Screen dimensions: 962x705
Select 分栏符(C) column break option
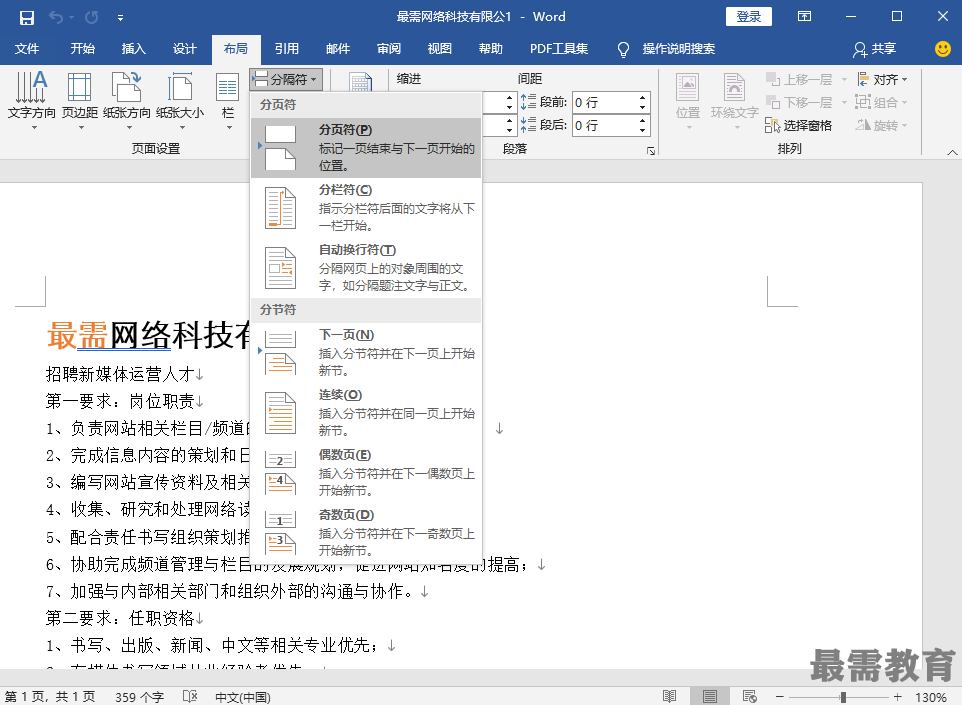click(366, 207)
